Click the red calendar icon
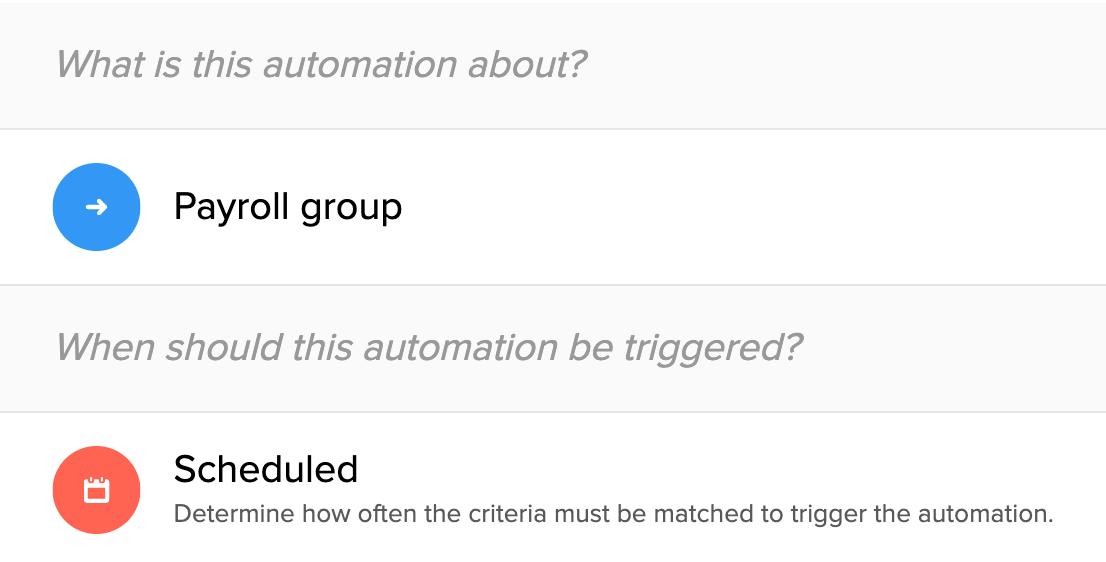This screenshot has width=1106, height=562. pyautogui.click(x=96, y=490)
